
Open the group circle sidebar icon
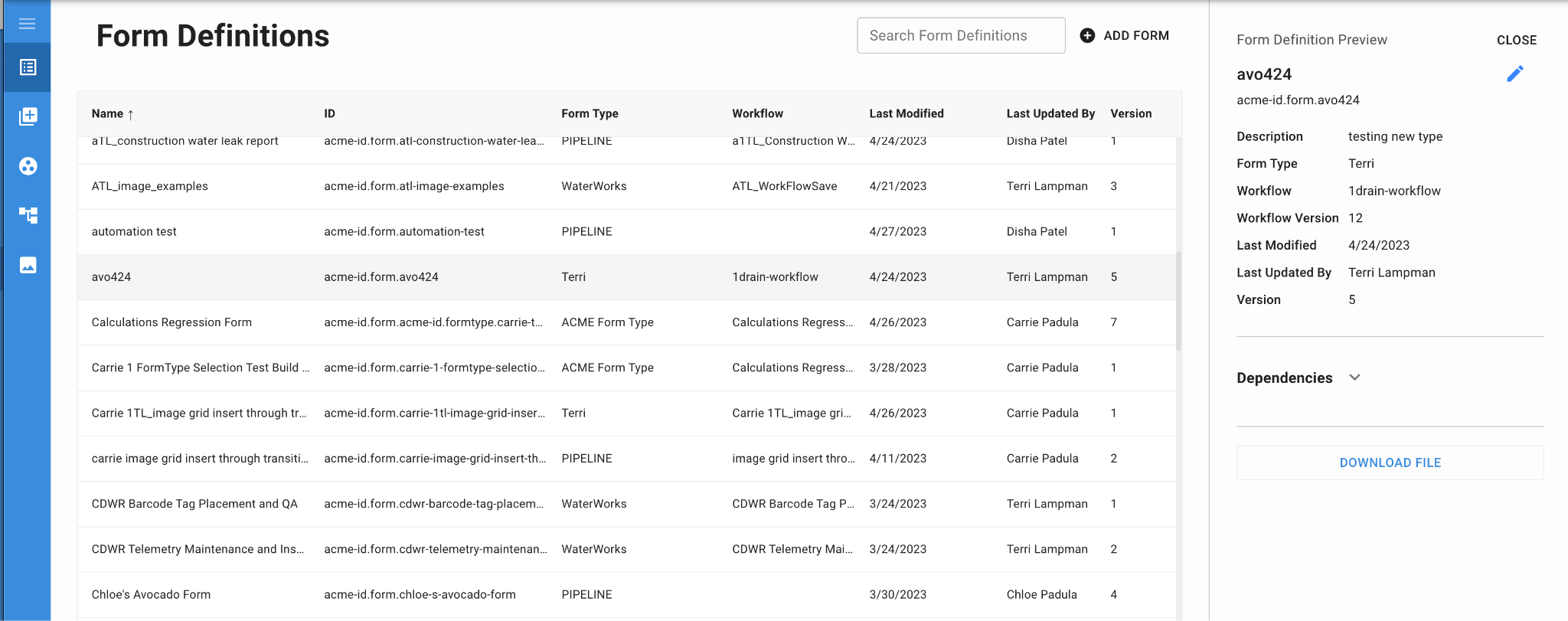tap(28, 166)
